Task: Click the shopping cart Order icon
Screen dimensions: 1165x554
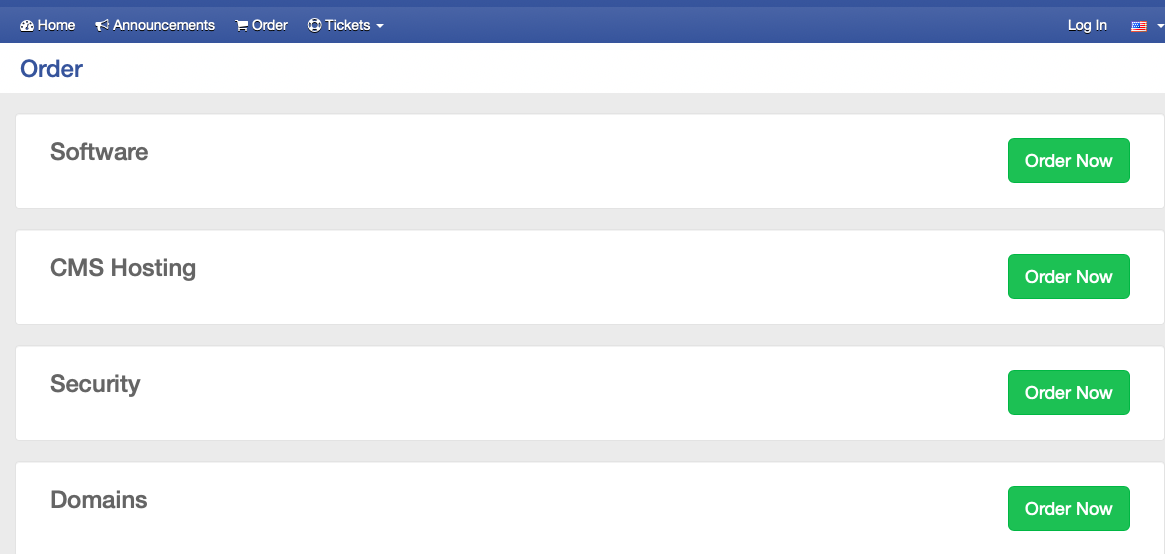Action: click(x=242, y=26)
